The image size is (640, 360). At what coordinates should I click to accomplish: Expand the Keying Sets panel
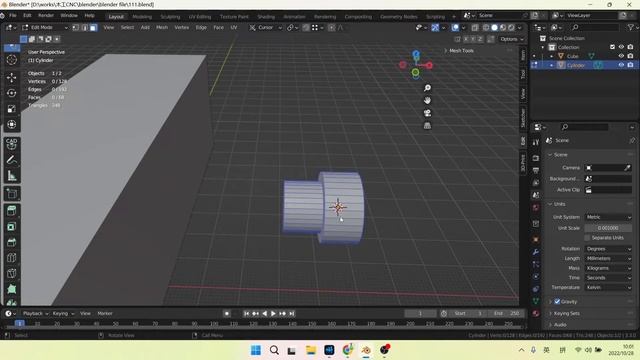pyautogui.click(x=566, y=313)
